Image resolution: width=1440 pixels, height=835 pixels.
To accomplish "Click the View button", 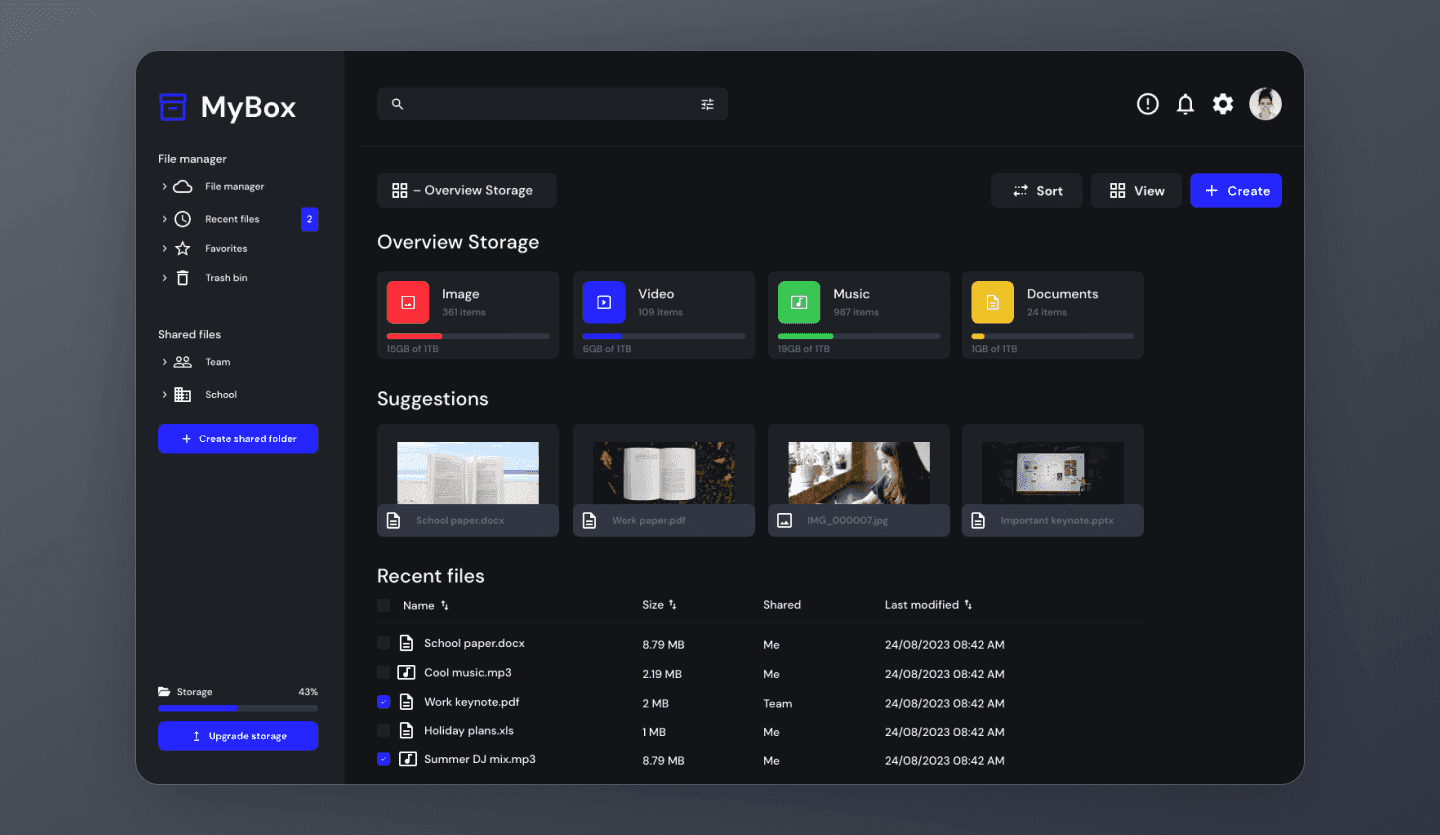I will (x=1137, y=191).
